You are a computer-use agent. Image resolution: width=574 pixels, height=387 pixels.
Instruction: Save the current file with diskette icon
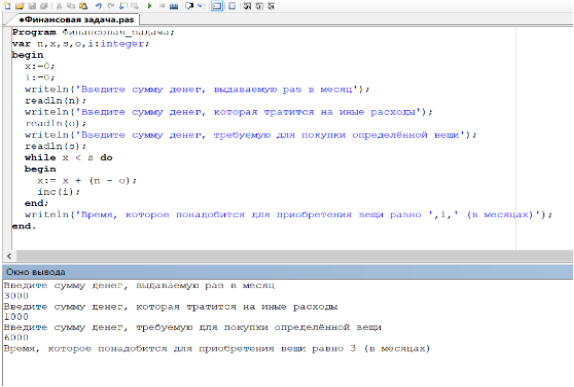32,6
